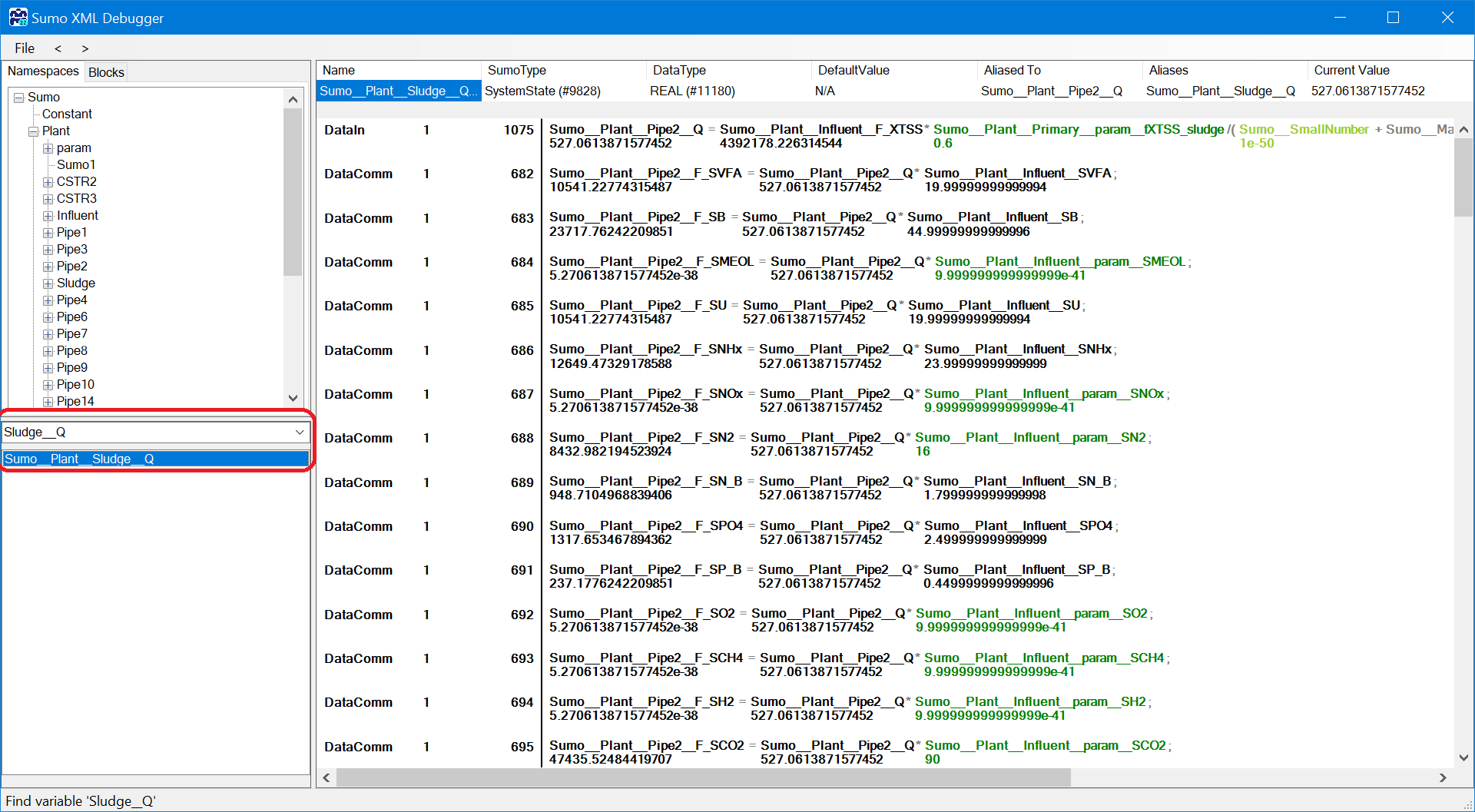
Task: Click the horizontal scrollbar left arrow
Action: pos(326,777)
